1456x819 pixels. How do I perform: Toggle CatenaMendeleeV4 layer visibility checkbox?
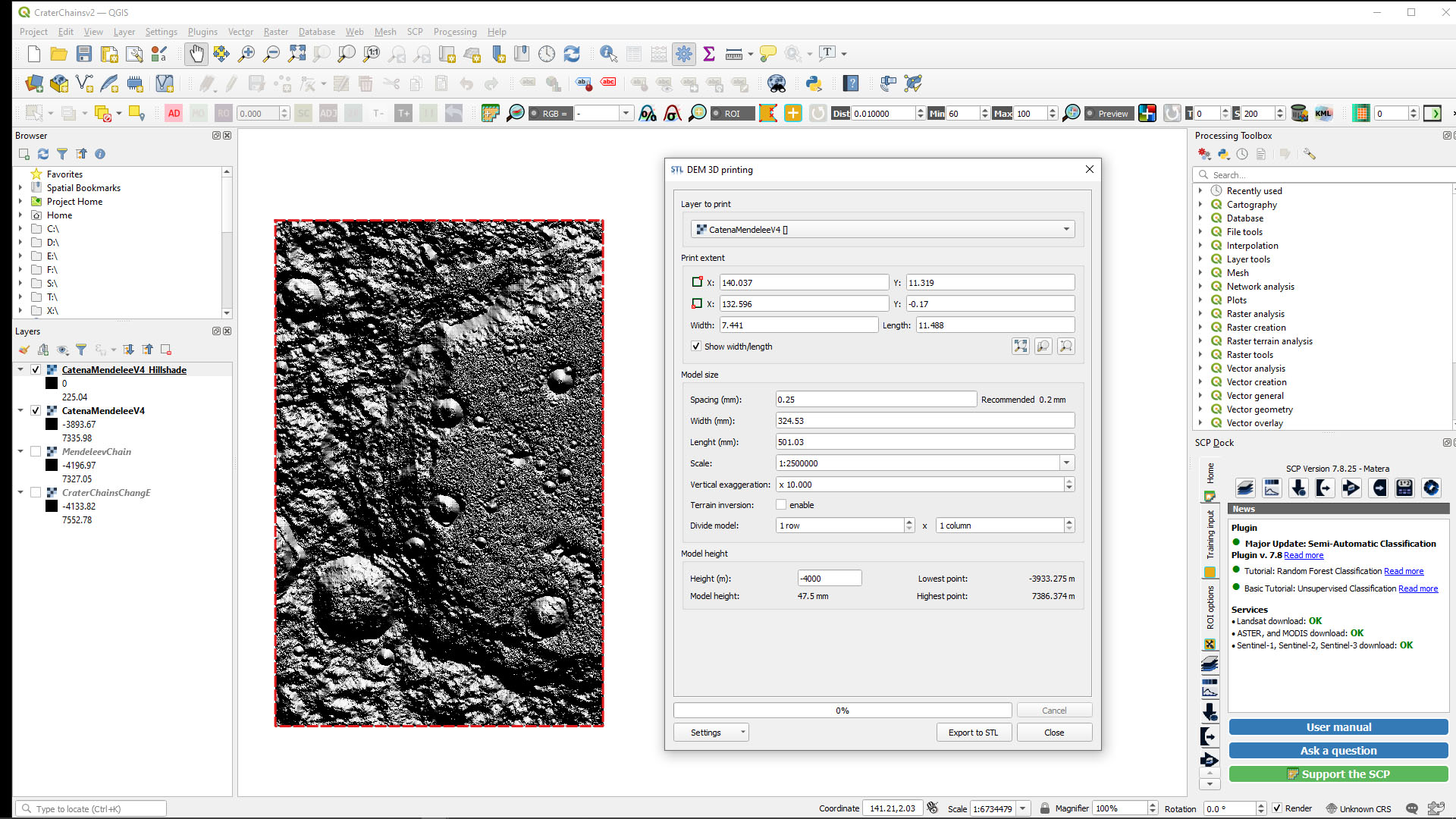[35, 411]
